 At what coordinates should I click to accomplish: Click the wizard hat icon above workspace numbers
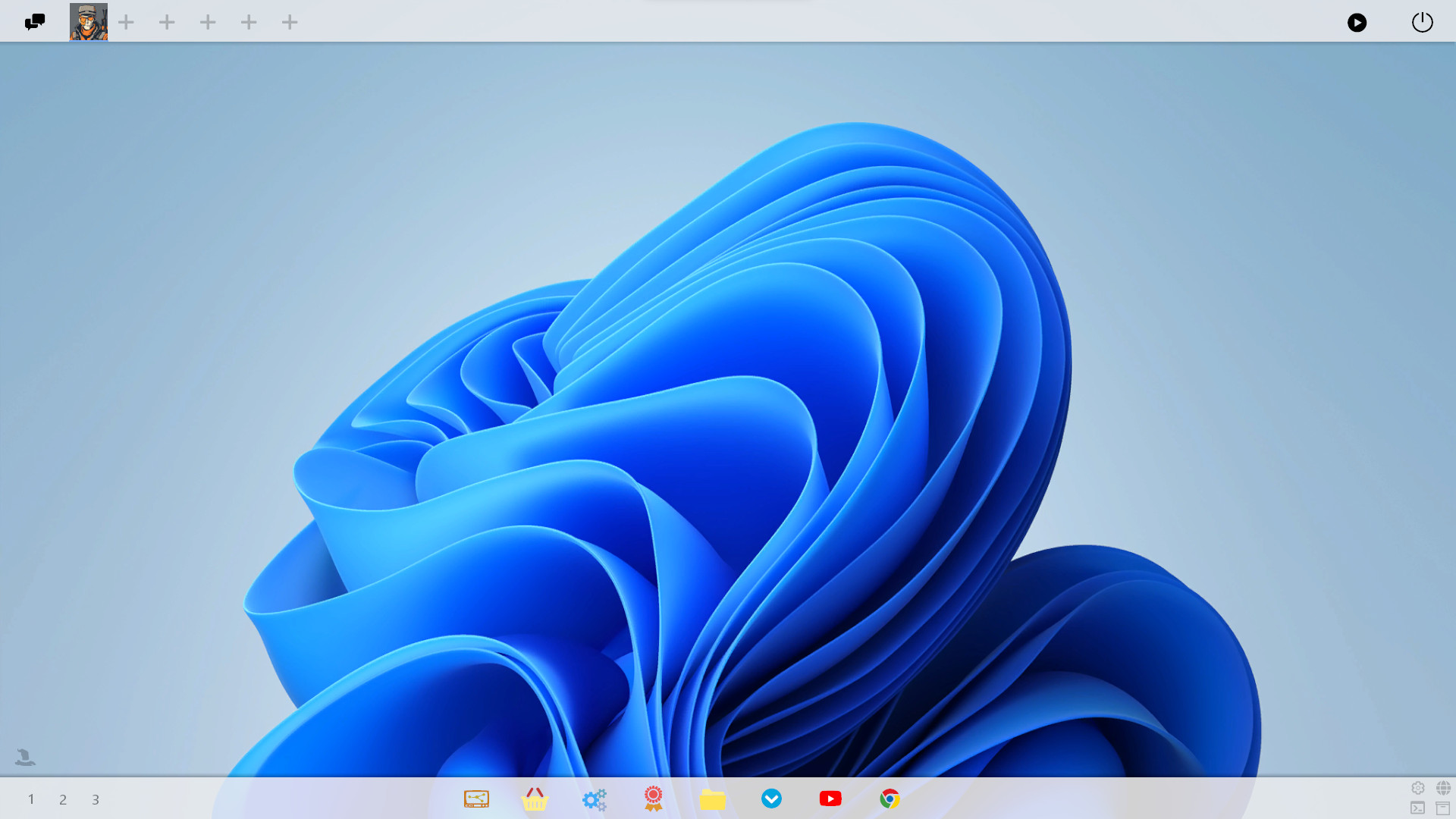click(25, 757)
